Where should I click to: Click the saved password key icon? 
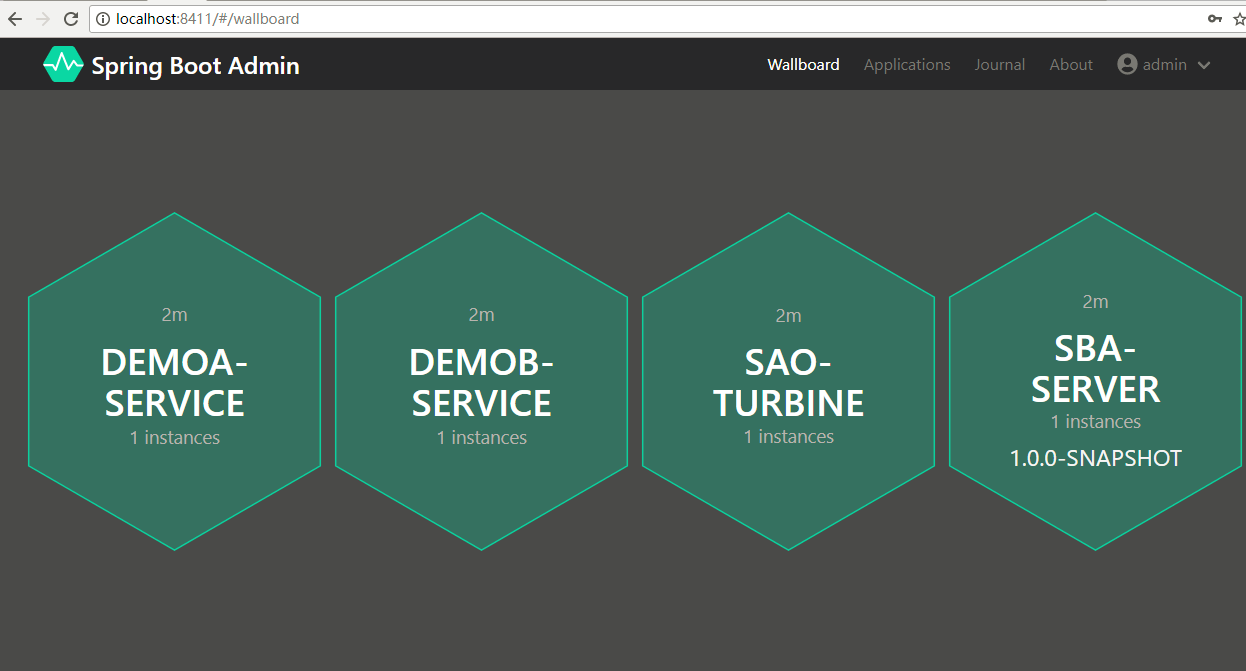point(1214,19)
